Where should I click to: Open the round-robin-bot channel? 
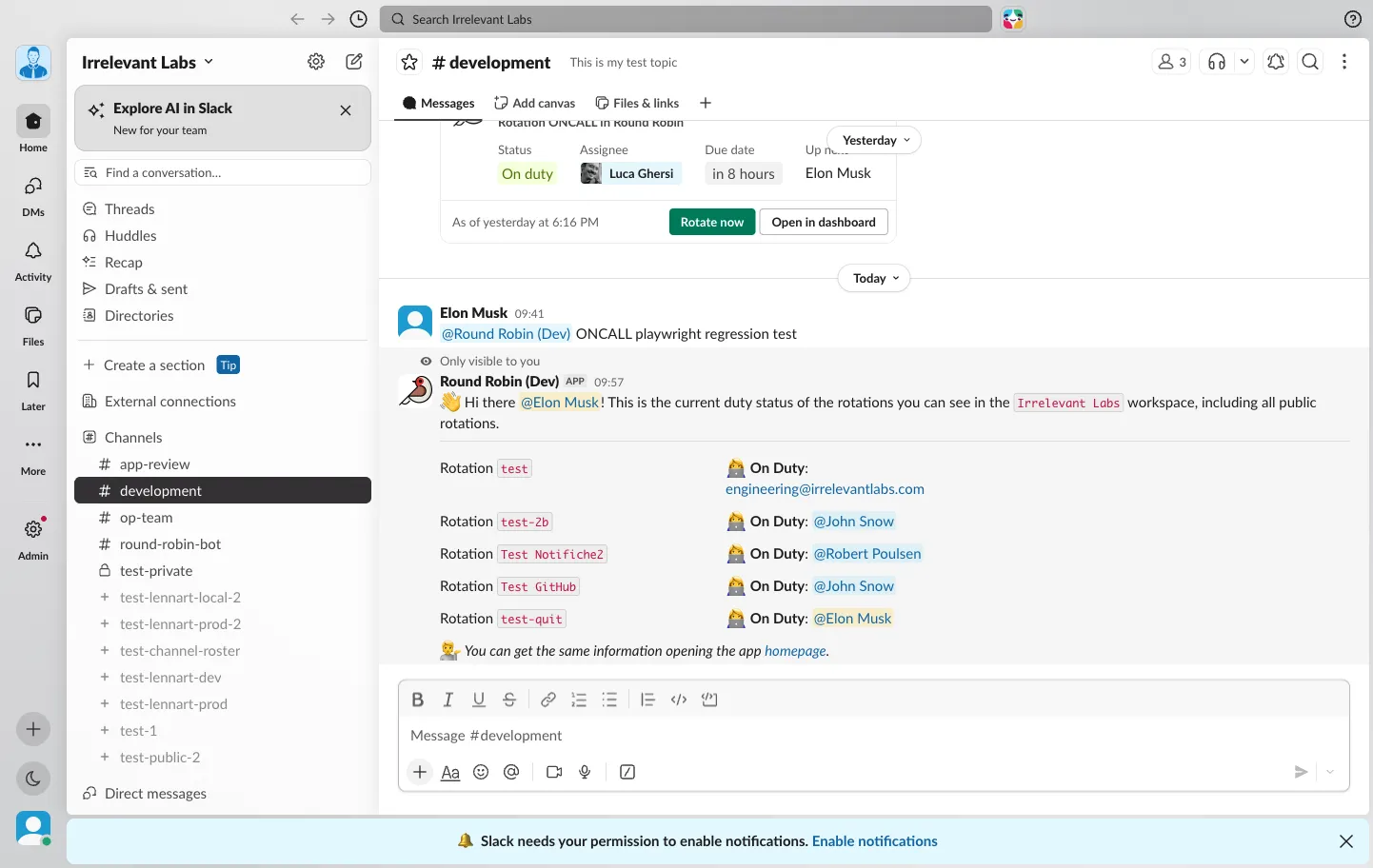point(223,544)
